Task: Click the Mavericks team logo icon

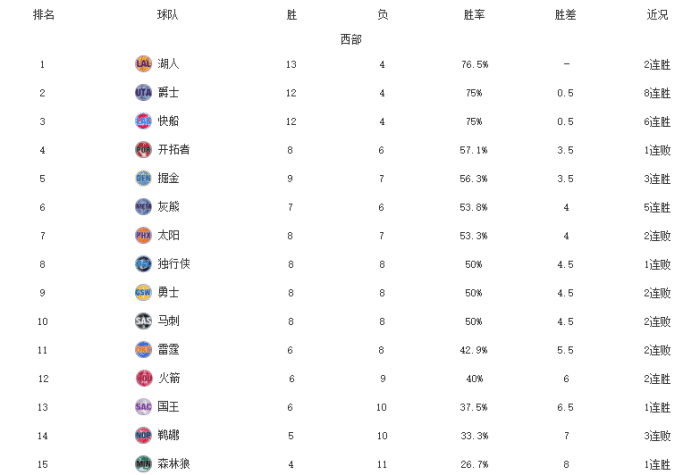Action: pos(143,264)
